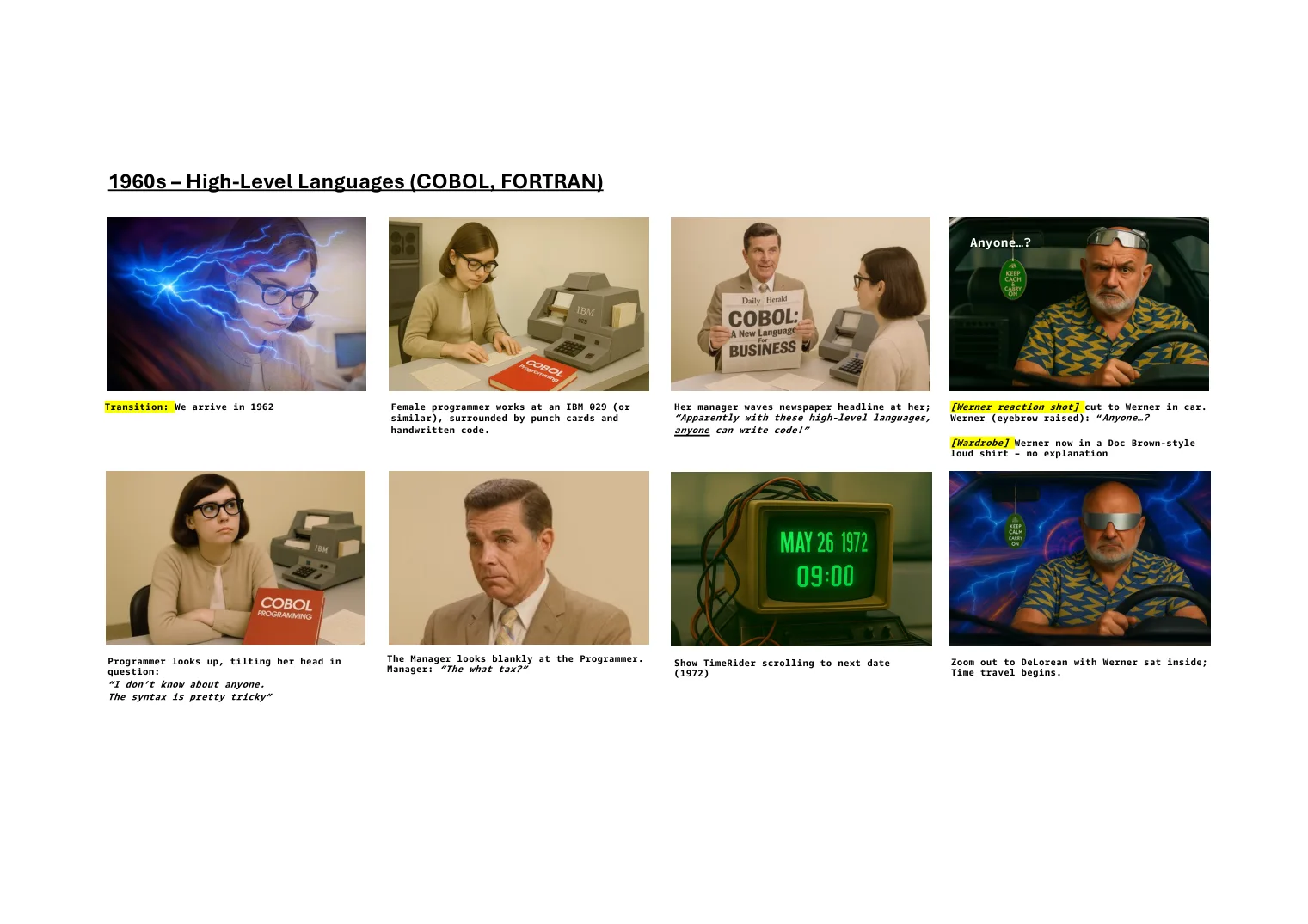Click 'The Manager looks blankly at the Programmer.' line

click(x=515, y=659)
